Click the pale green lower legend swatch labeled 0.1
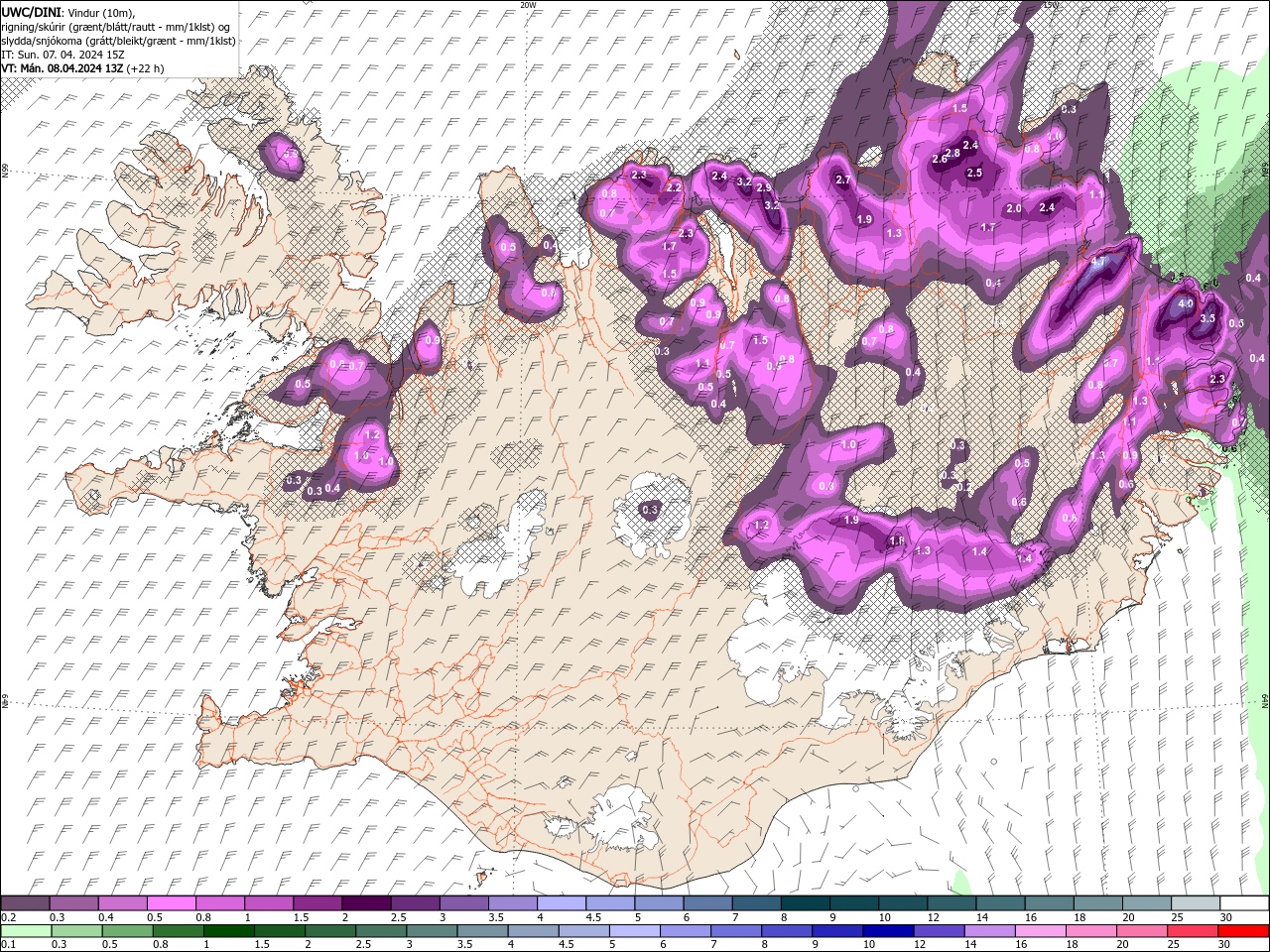Viewport: 1270px width, 952px height. pyautogui.click(x=26, y=931)
